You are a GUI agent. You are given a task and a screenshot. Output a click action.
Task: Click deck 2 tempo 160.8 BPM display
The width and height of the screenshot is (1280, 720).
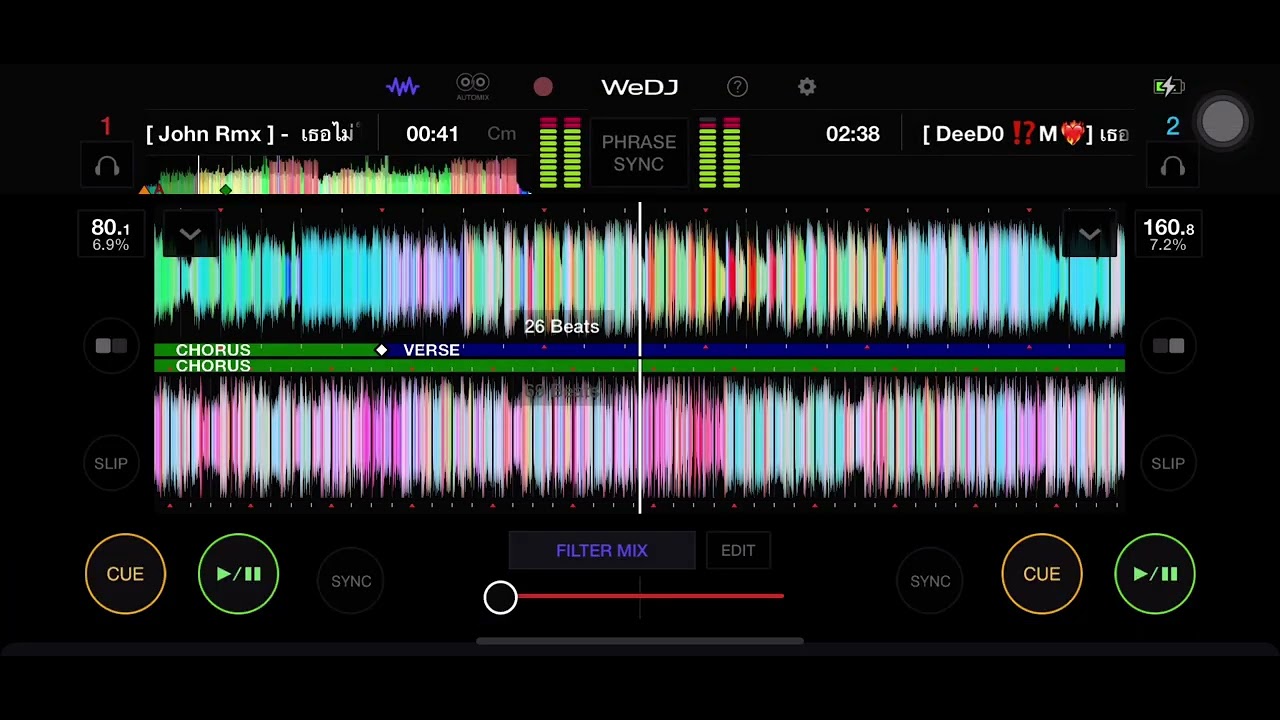pos(1168,235)
